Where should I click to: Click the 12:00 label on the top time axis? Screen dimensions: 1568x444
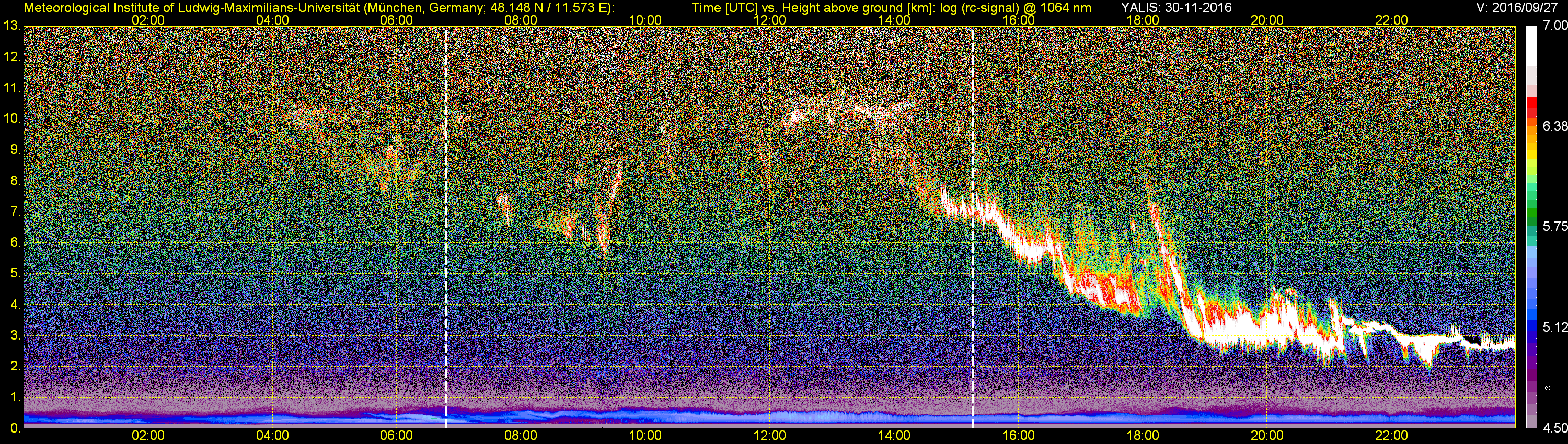click(769, 20)
